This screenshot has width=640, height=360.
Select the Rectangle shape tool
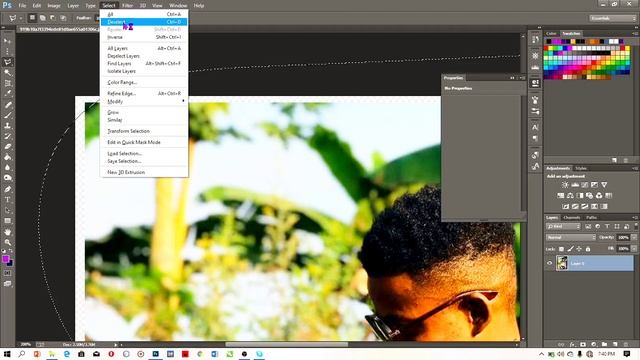tap(7, 221)
